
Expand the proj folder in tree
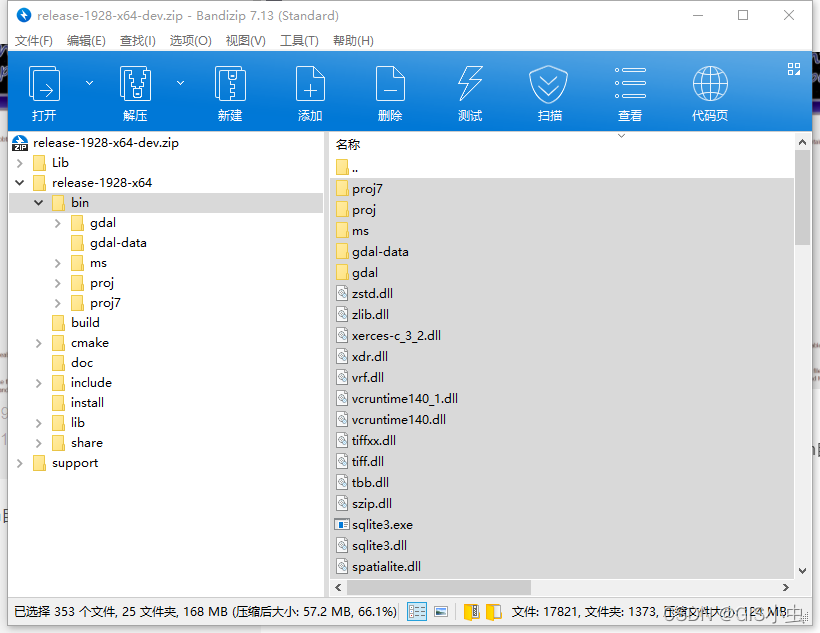(x=58, y=283)
